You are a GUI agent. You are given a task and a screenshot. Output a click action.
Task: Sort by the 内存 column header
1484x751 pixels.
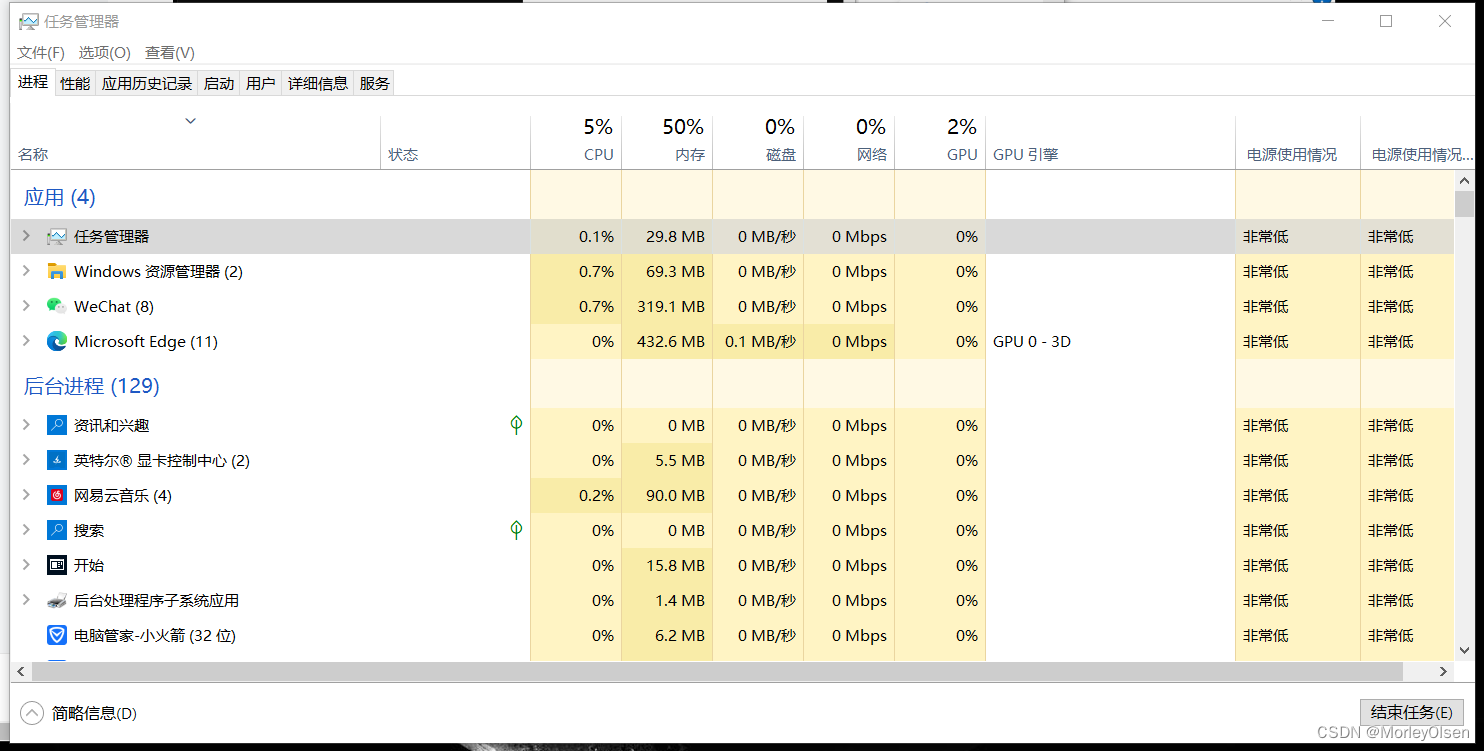[667, 142]
